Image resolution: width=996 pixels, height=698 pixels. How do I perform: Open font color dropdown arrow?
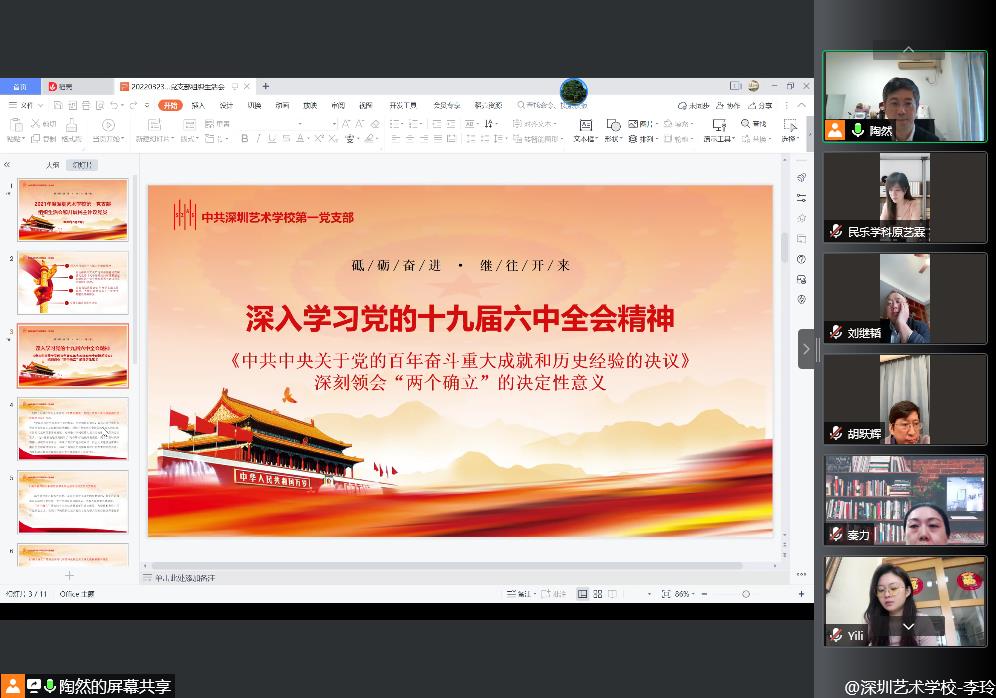coord(309,138)
